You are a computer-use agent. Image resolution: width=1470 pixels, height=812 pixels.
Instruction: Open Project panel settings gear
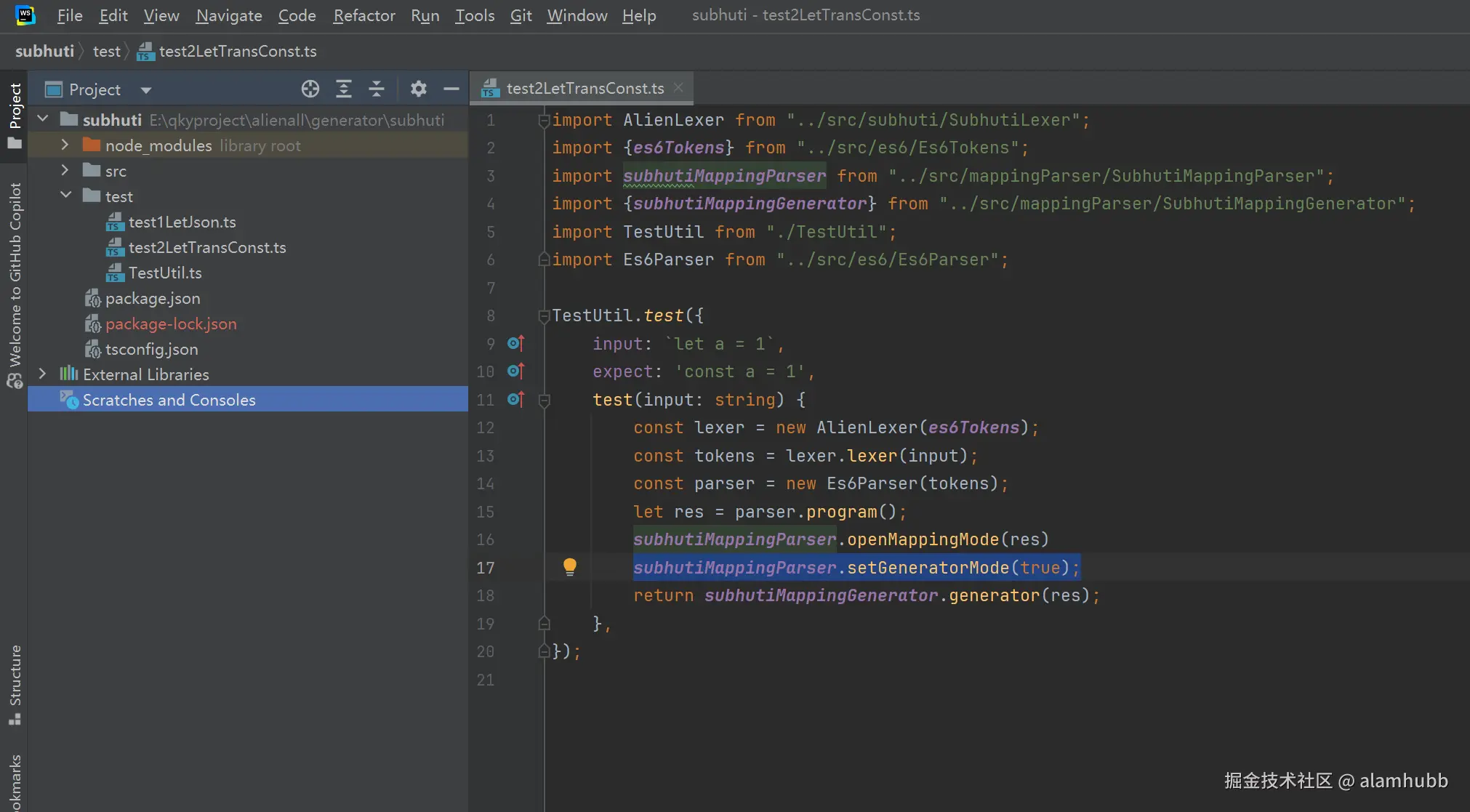[x=418, y=89]
